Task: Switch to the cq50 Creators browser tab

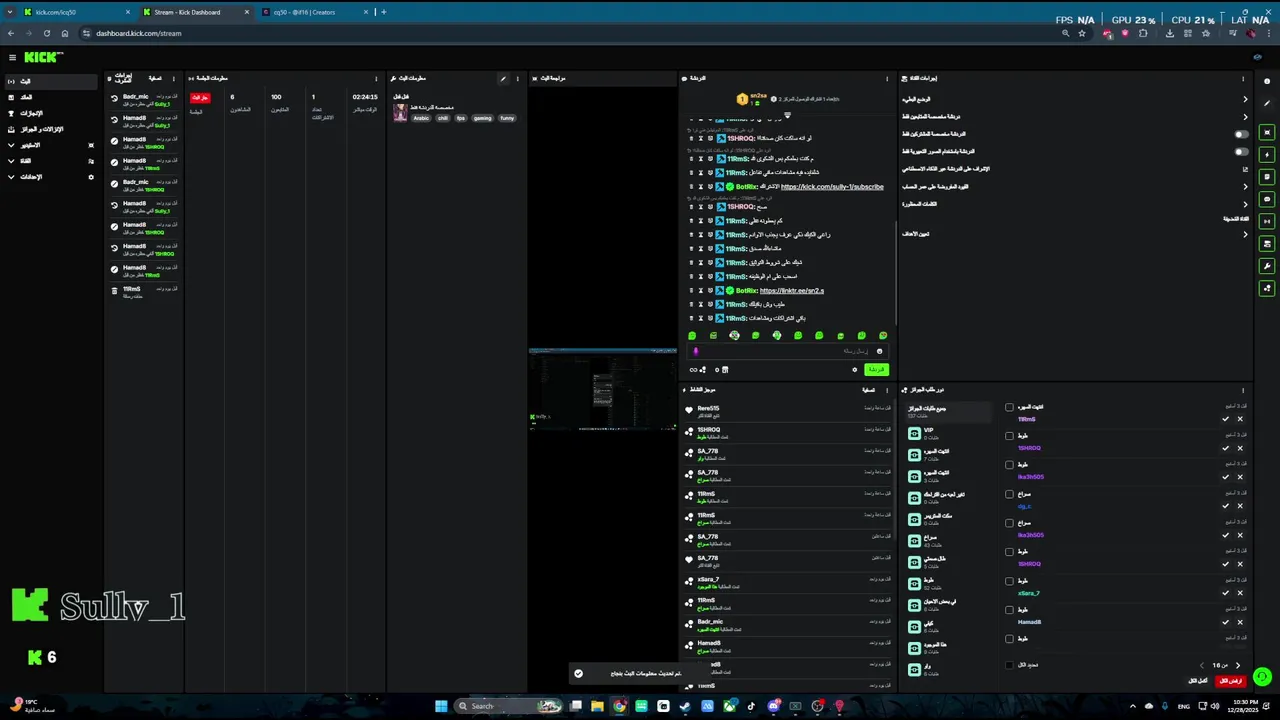Action: (x=317, y=12)
